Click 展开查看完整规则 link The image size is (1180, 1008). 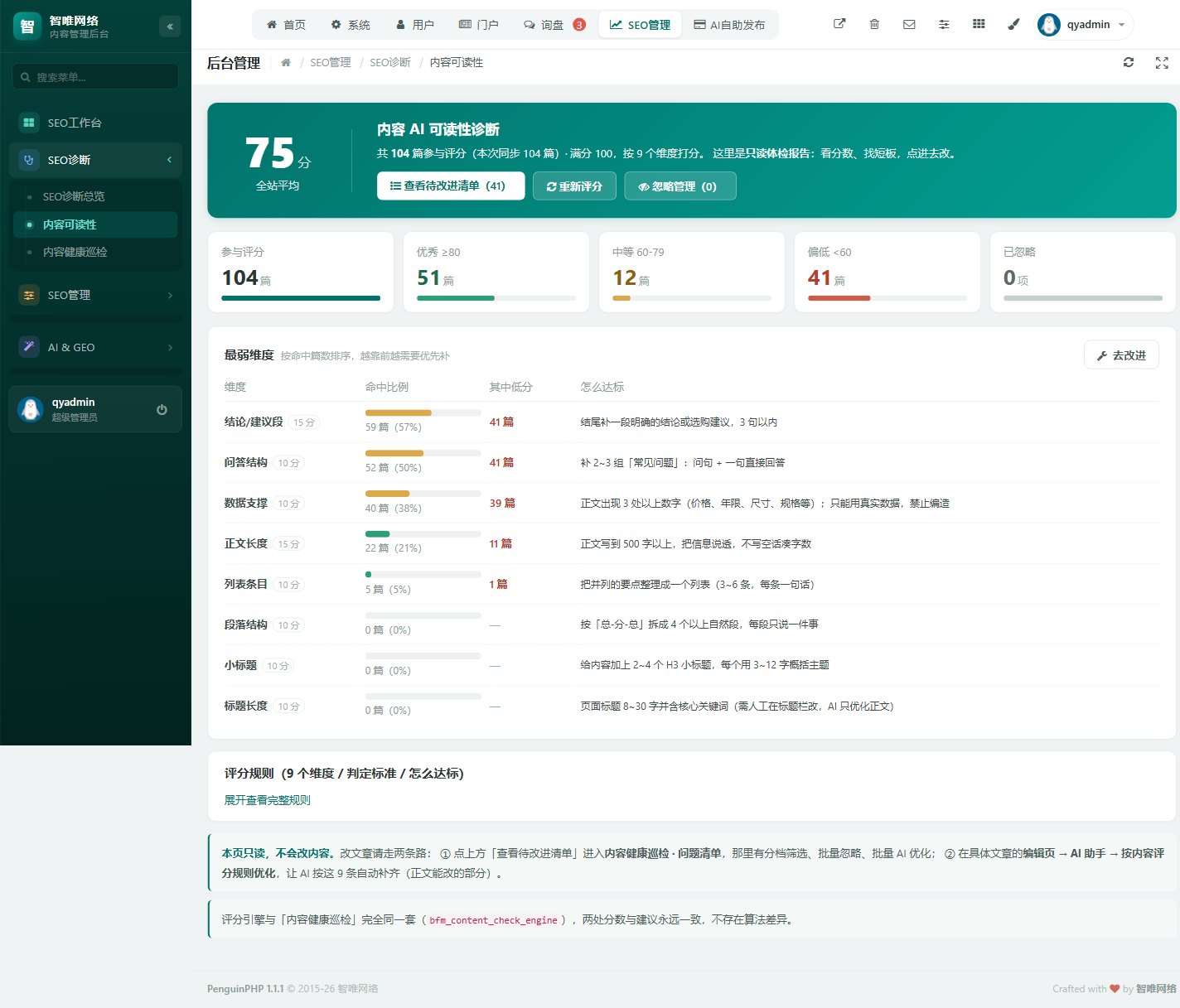click(x=268, y=800)
